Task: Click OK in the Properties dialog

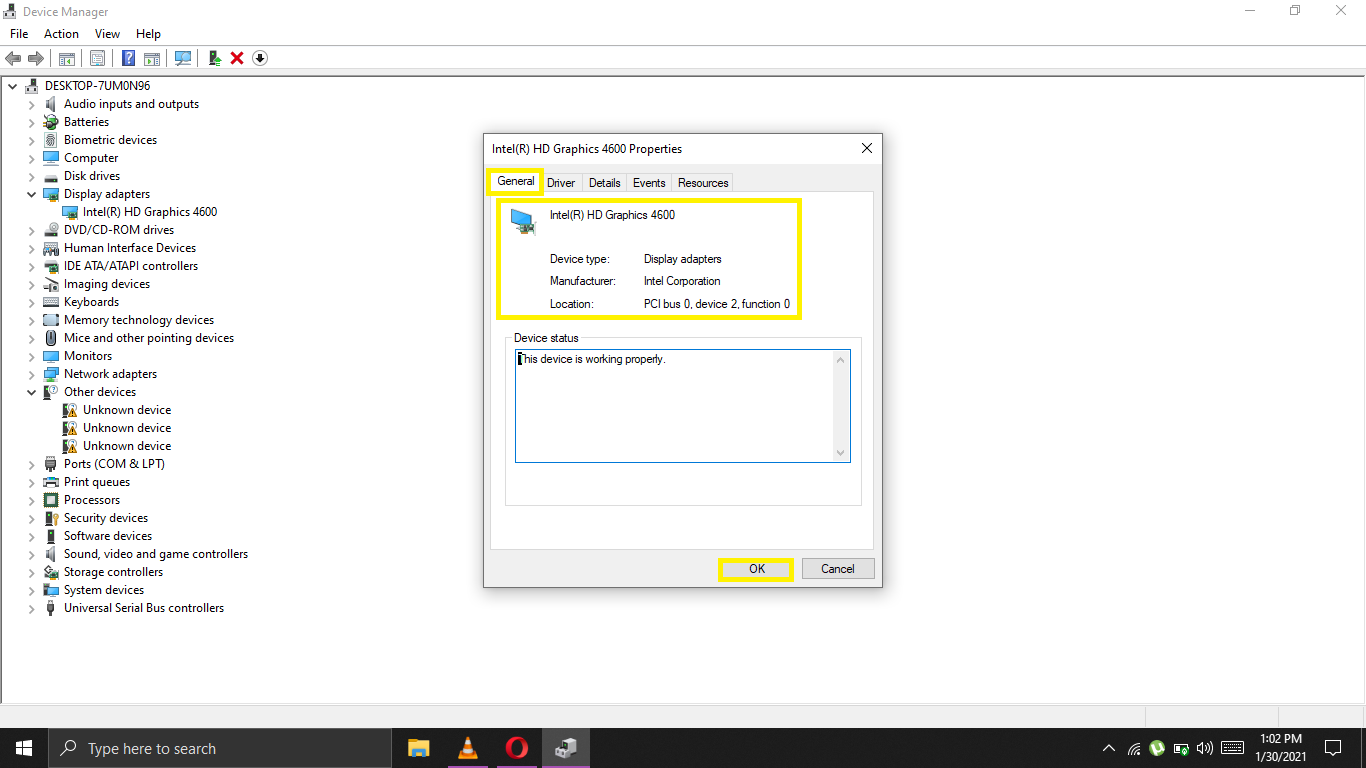Action: pyautogui.click(x=757, y=569)
